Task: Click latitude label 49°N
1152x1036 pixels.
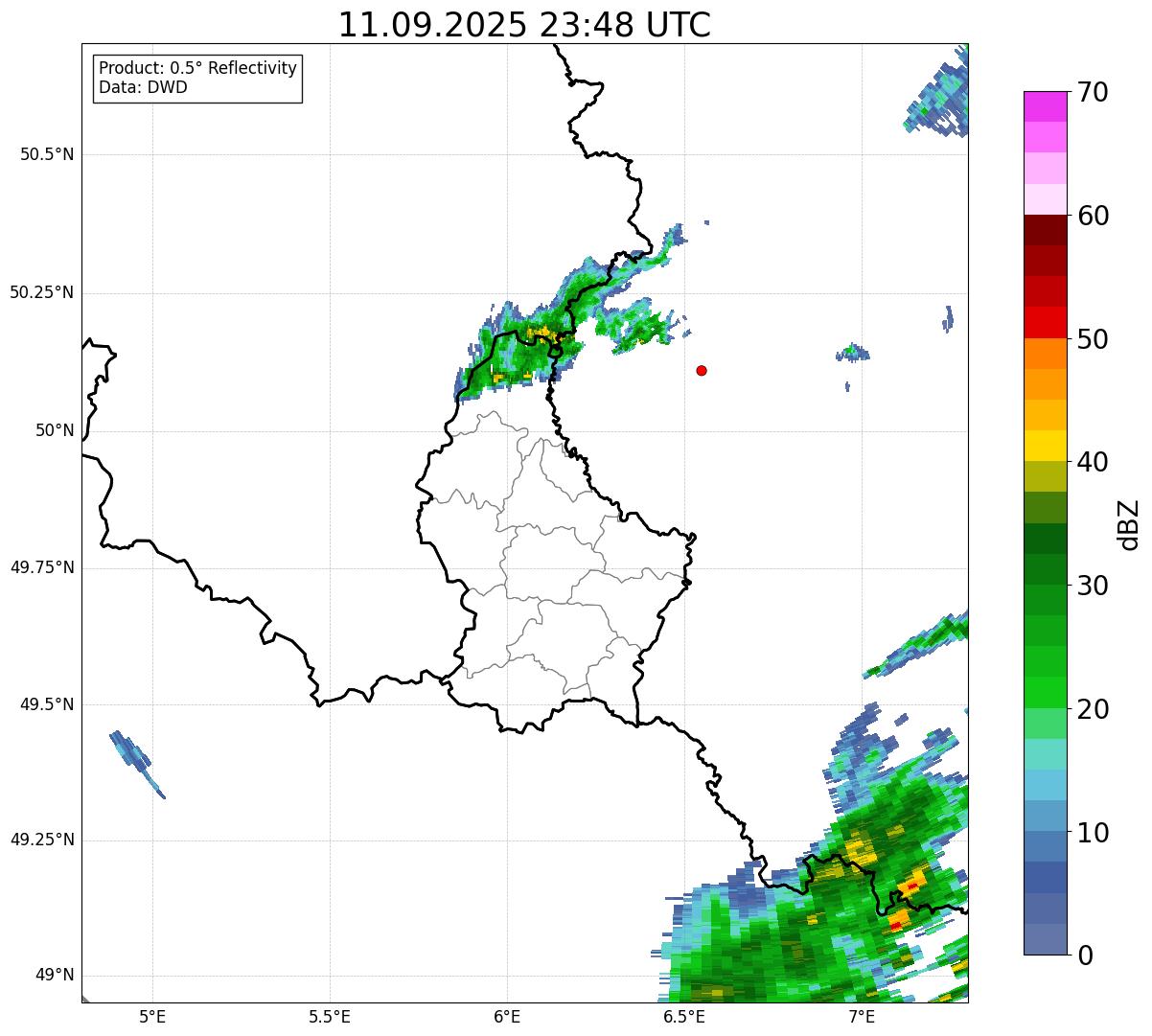Action: 55,975
